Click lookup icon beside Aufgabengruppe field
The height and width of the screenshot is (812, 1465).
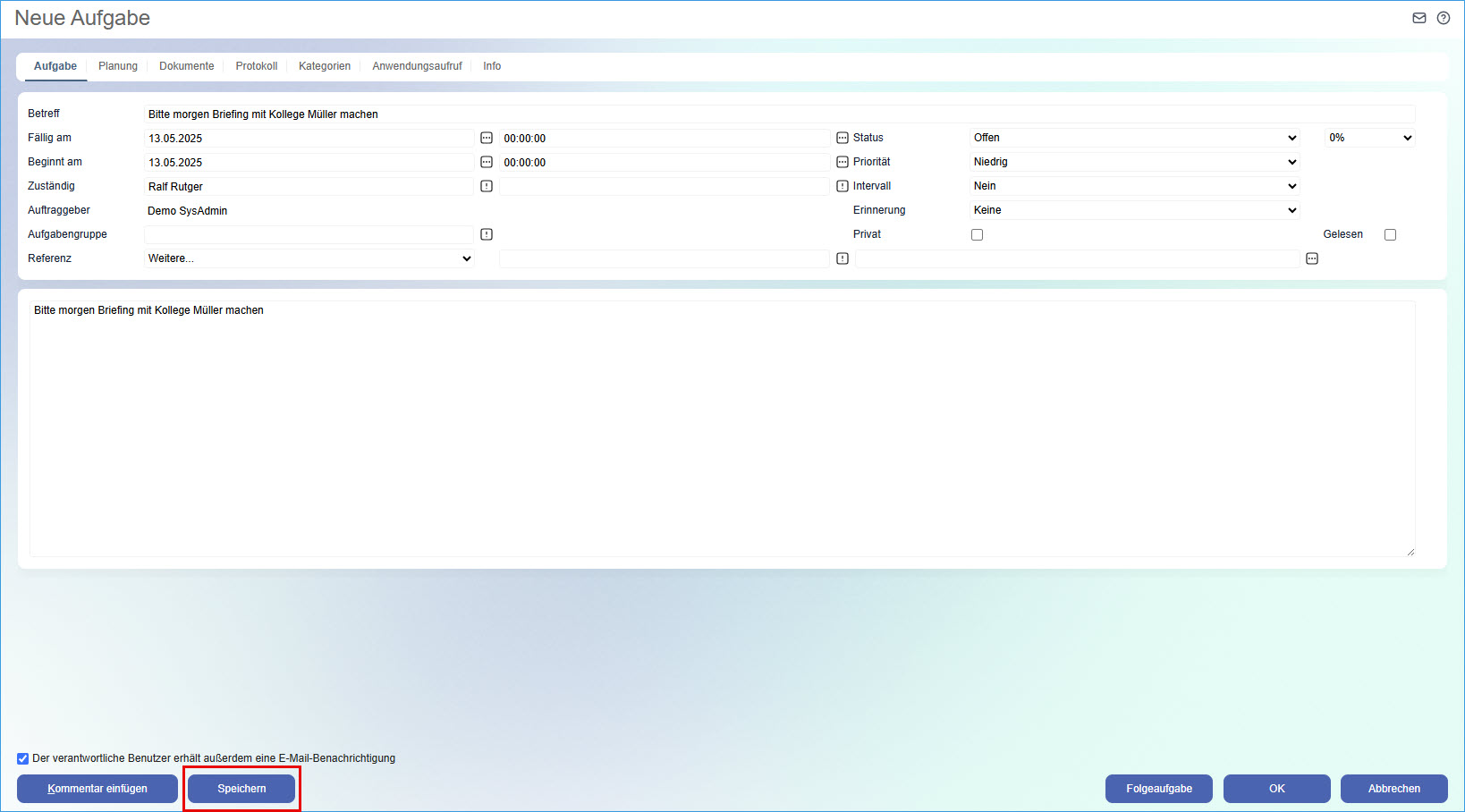(x=487, y=234)
